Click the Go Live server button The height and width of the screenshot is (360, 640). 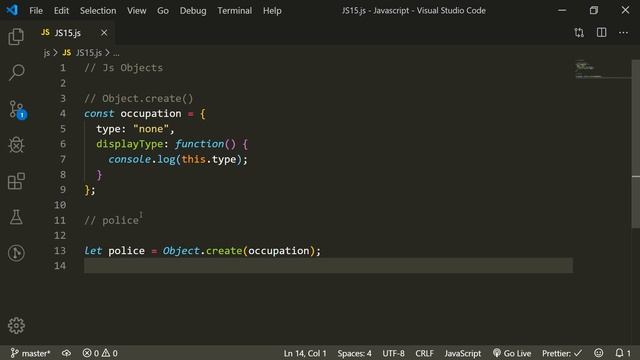[x=512, y=353]
